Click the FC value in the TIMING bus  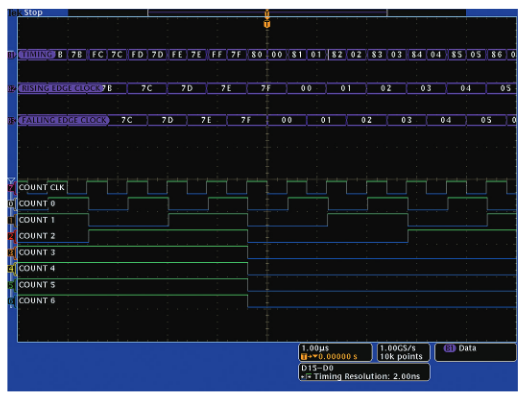pyautogui.click(x=97, y=55)
